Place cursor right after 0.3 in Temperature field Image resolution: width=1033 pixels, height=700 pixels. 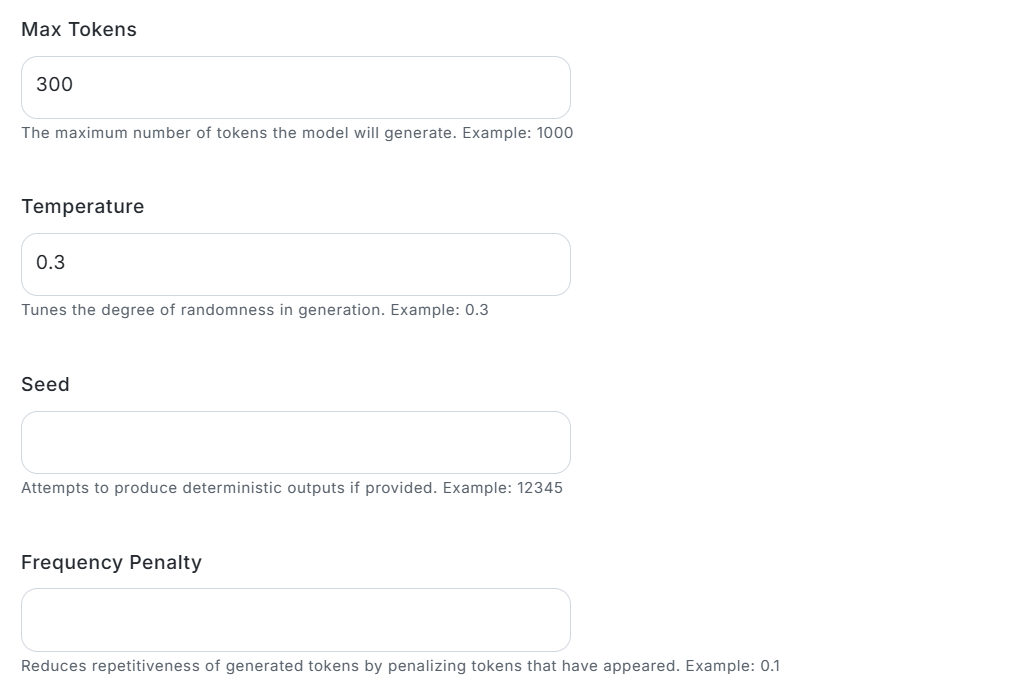pos(67,262)
